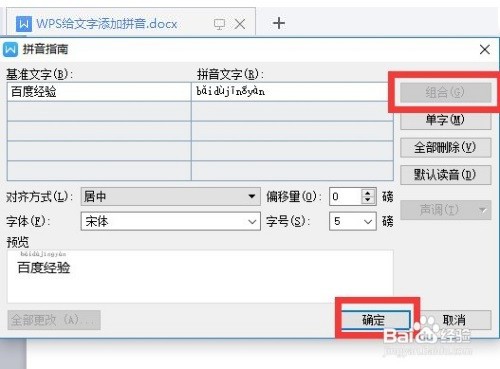Viewport: 500px width, 369px height.
Task: Click the 预览 label
Action: pyautogui.click(x=18, y=242)
